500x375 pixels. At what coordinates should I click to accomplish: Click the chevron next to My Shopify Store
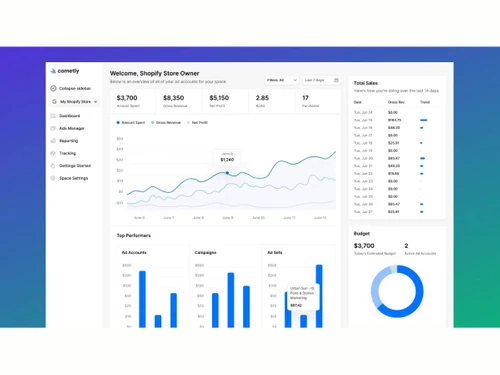96,102
